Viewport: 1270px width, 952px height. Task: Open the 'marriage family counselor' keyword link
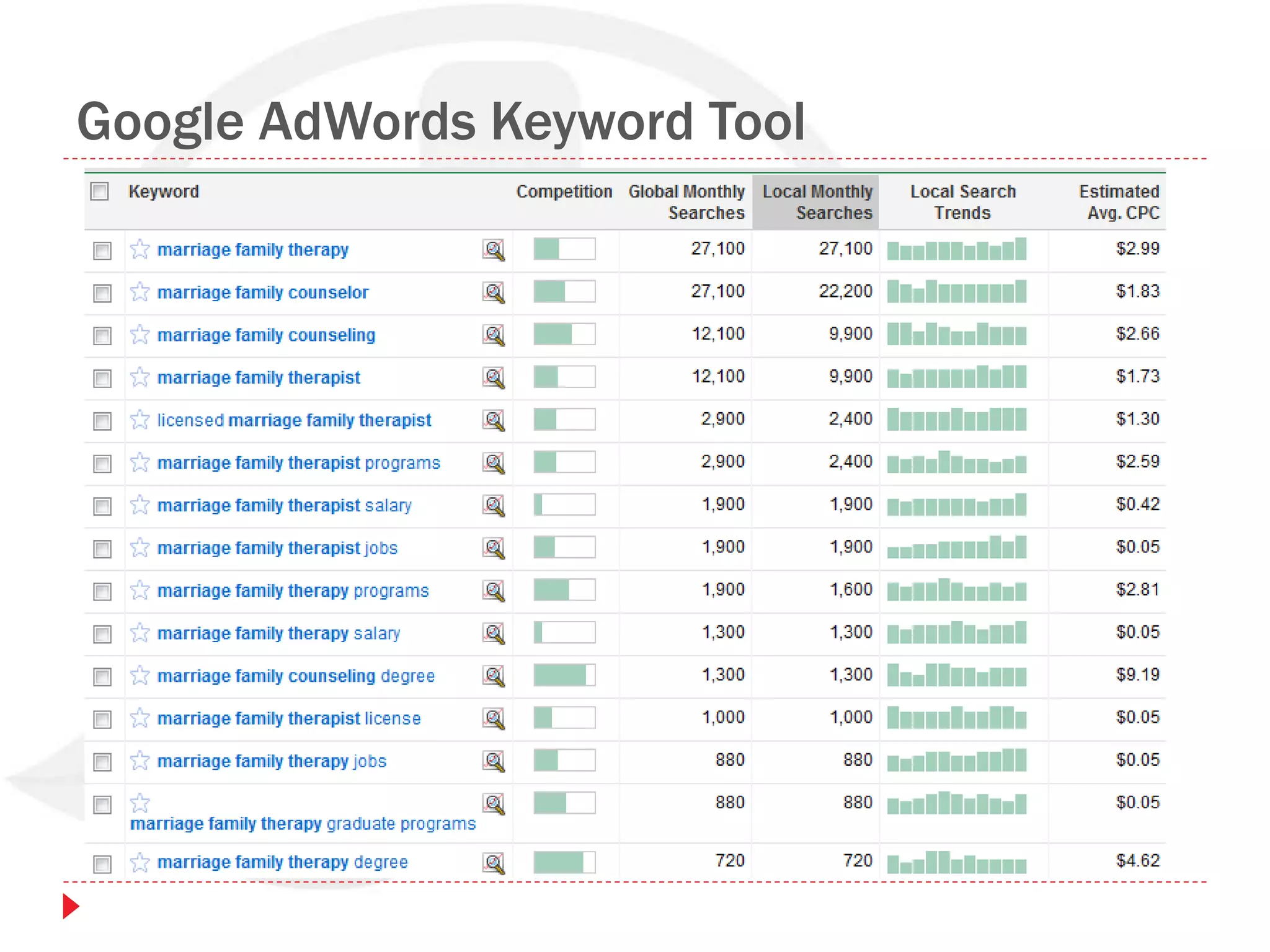pos(263,292)
